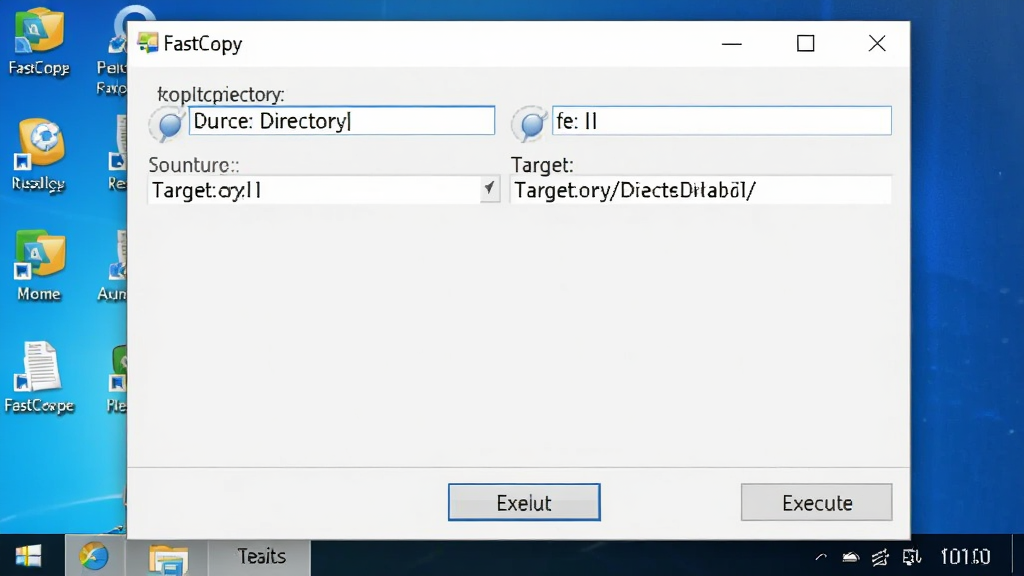
Task: Click the FastCopy title bar app icon
Action: click(148, 43)
